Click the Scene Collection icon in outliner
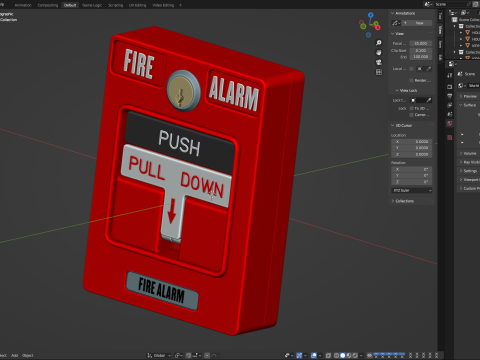 click(x=455, y=20)
